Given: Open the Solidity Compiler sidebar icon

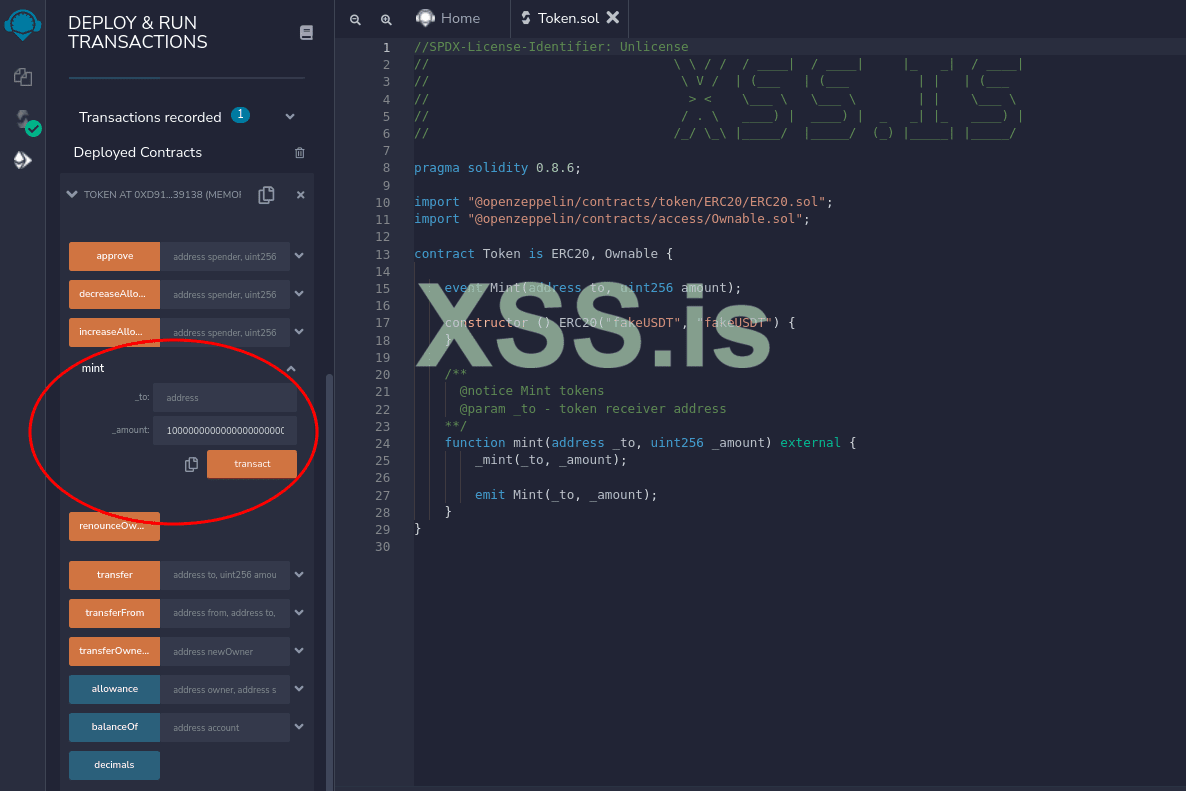Looking at the screenshot, I should coord(25,122).
